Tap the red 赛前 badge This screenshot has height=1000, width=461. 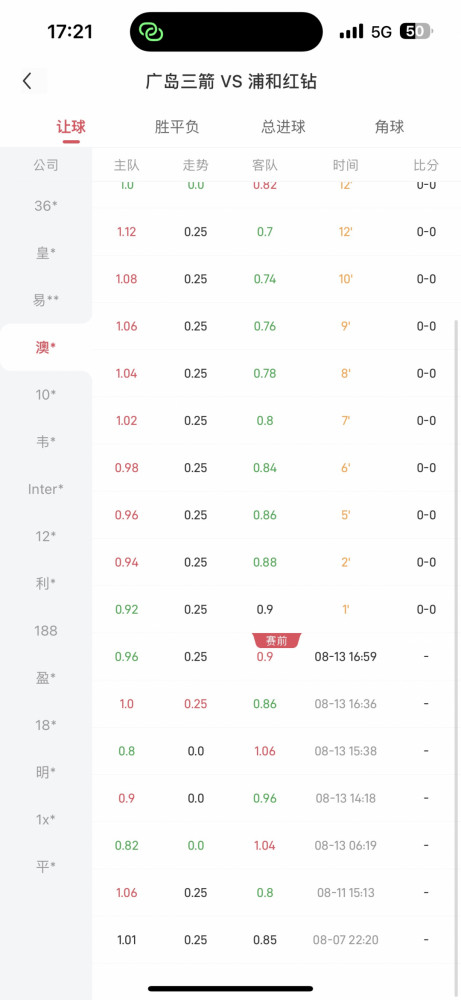277,640
